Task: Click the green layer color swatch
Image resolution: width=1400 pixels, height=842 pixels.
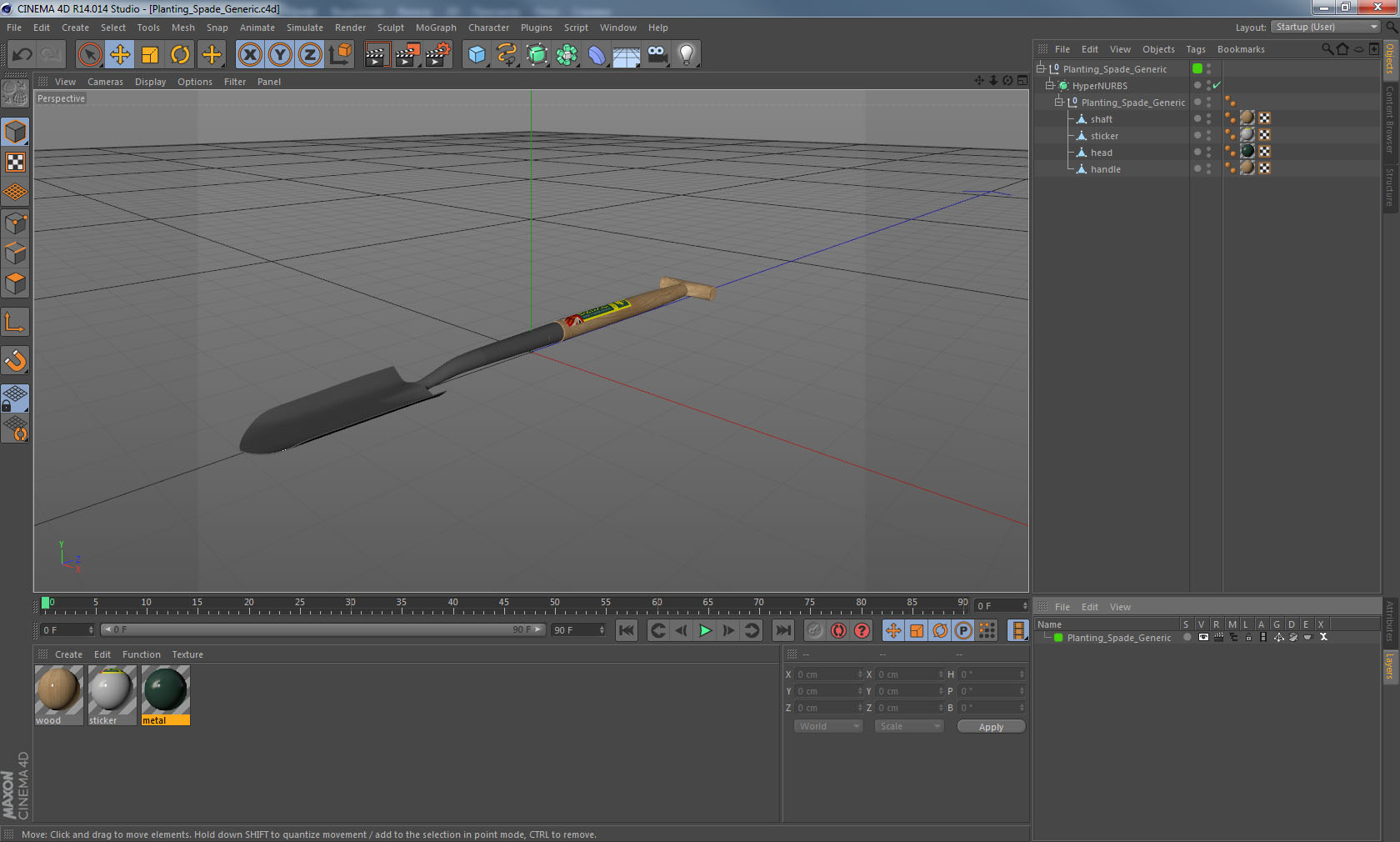Action: click(1197, 68)
